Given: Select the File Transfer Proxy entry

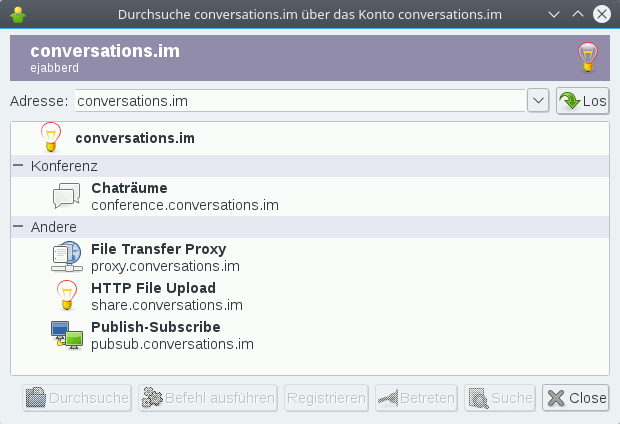Looking at the screenshot, I should pos(310,257).
